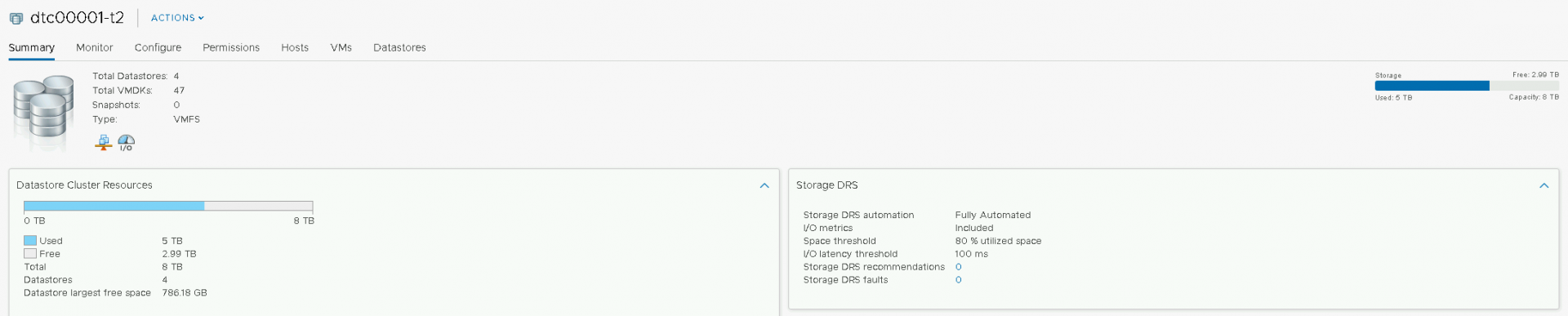Click the Storage DRS faults count link
The width and height of the screenshot is (1568, 316).
959,280
